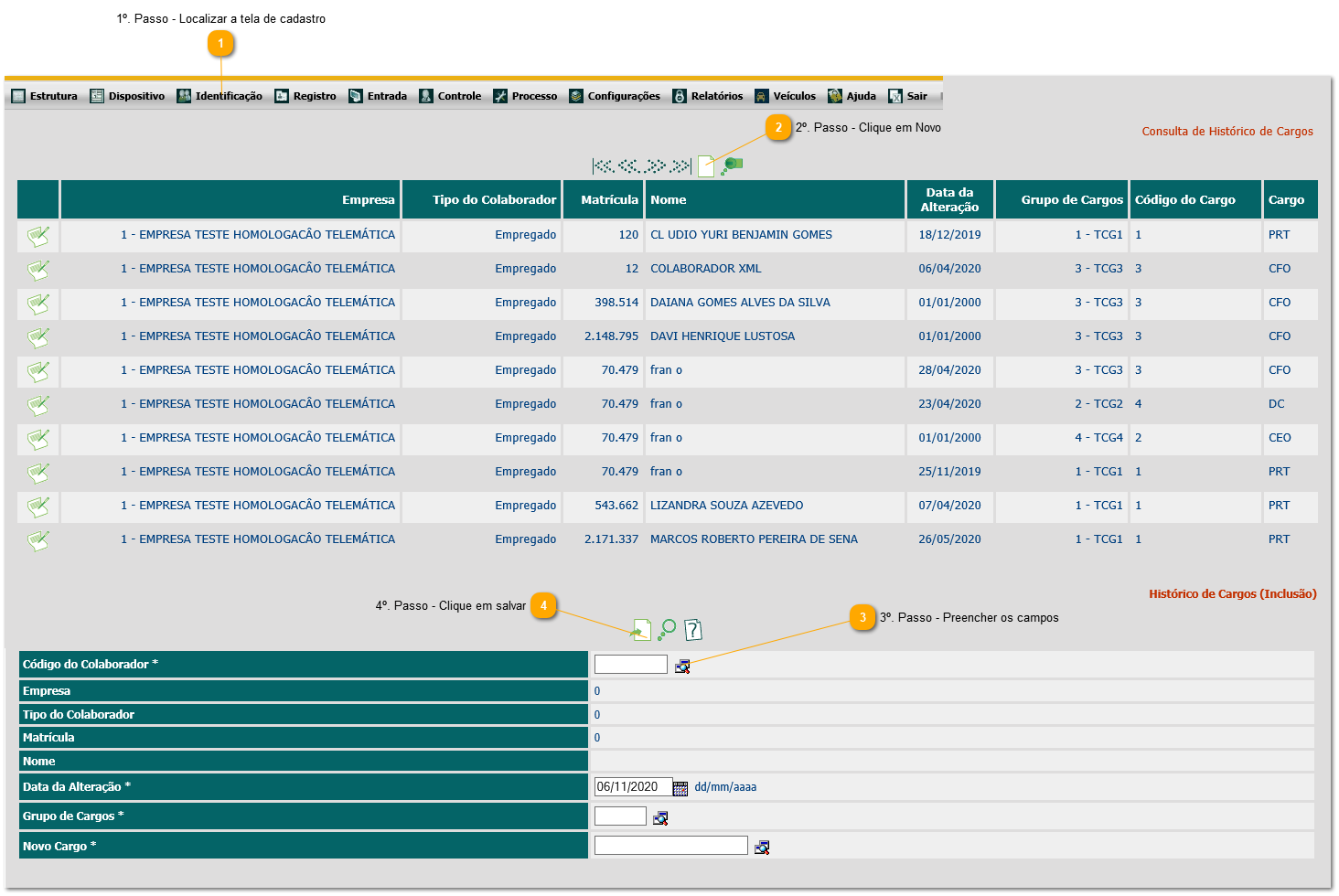The height and width of the screenshot is (896, 1339).
Task: Open calendar picker for Data da Alteração
Action: [x=680, y=788]
